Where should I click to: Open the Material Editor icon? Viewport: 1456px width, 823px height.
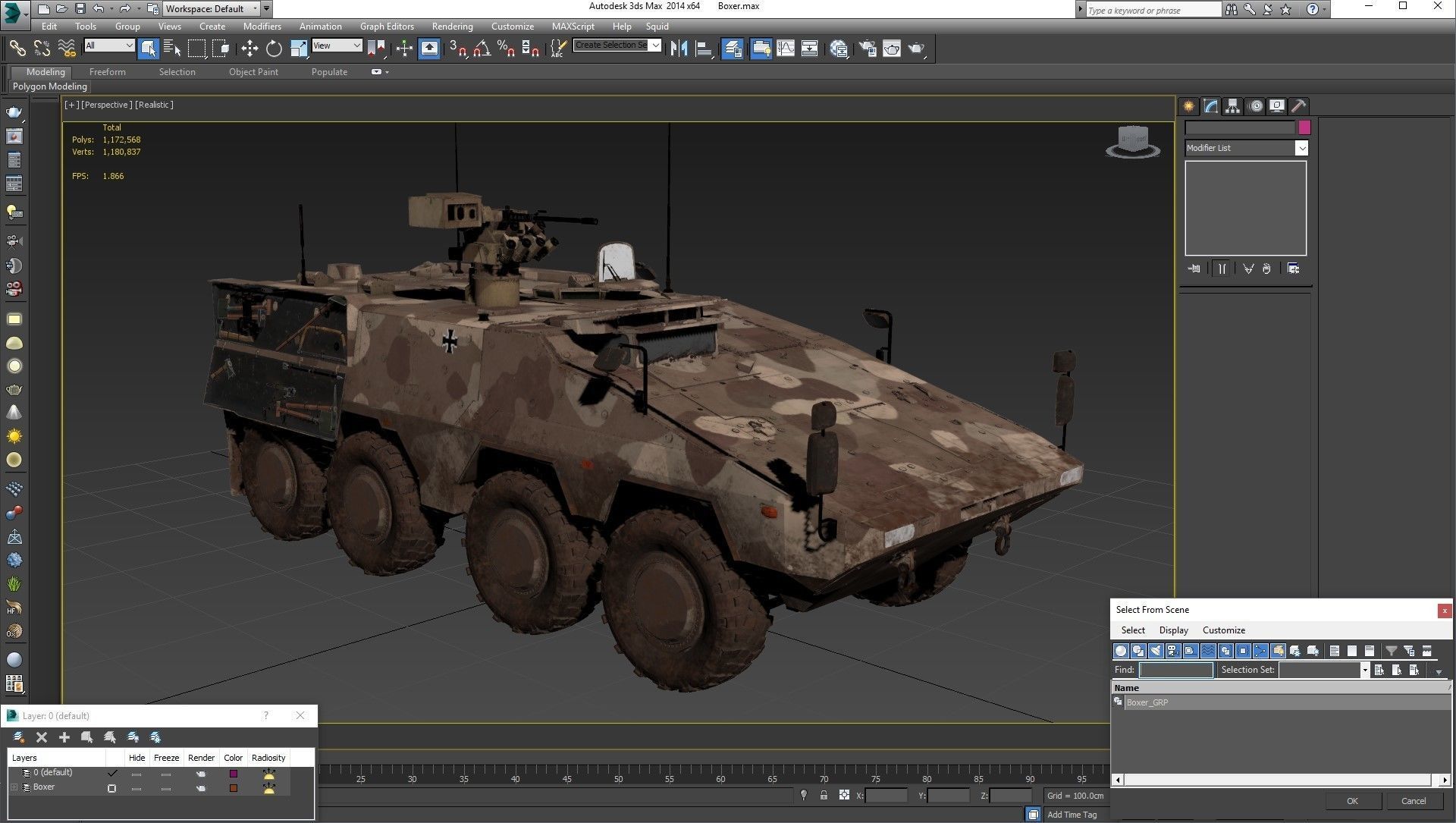pyautogui.click(x=839, y=49)
